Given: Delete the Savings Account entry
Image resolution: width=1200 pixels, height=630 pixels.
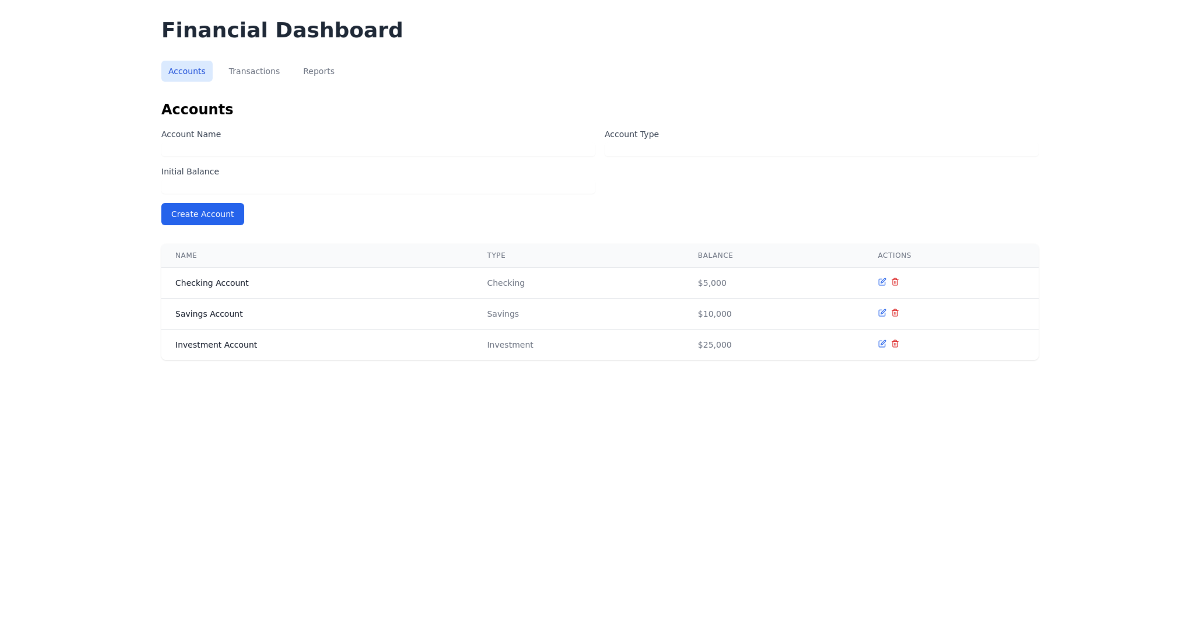Looking at the screenshot, I should [895, 313].
